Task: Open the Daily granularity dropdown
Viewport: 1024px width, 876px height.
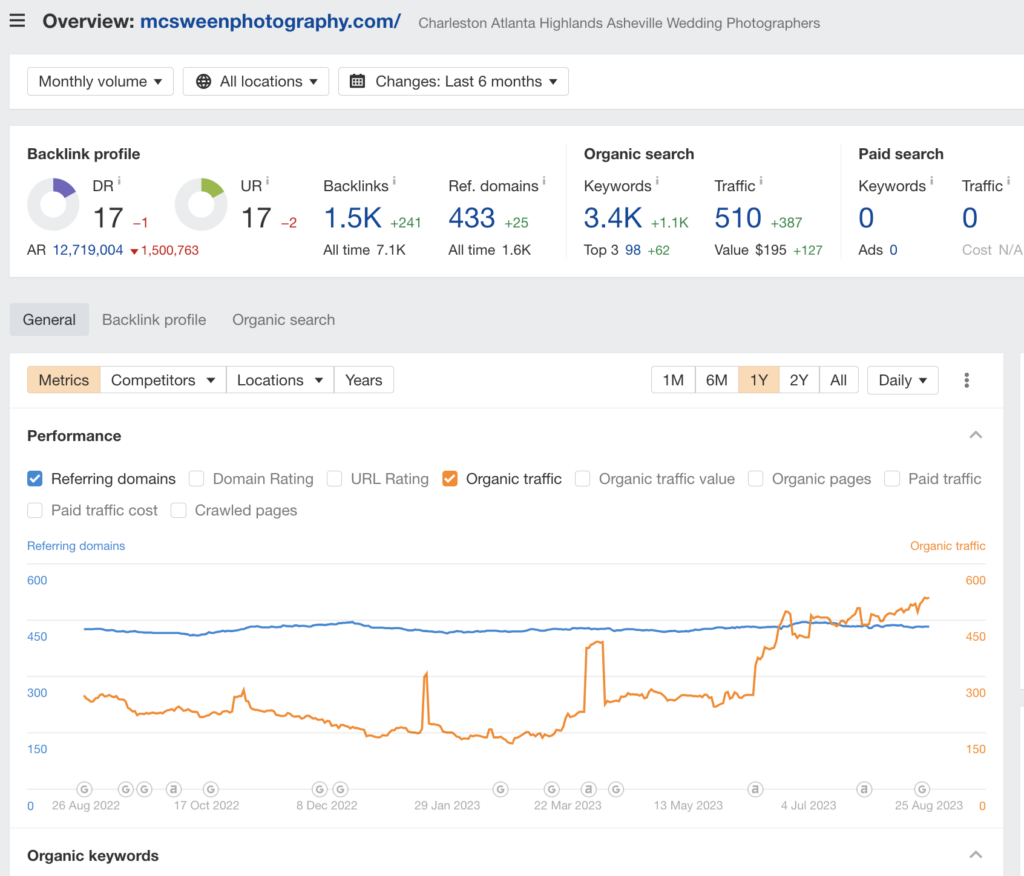Action: (903, 380)
